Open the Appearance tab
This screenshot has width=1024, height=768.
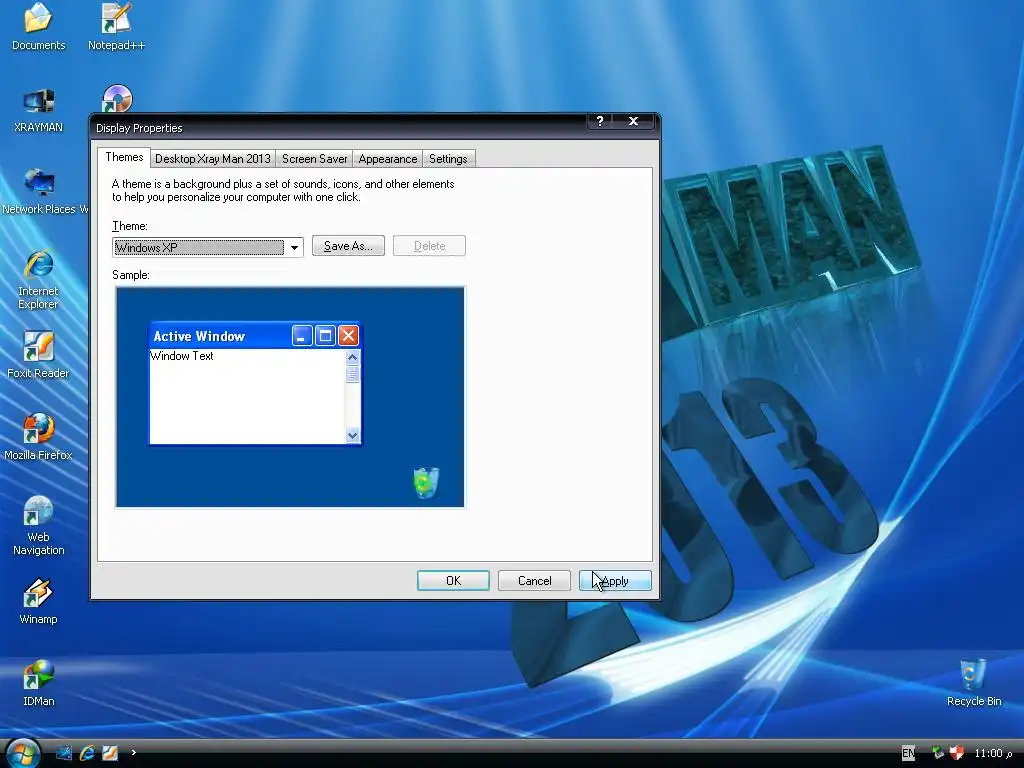point(387,159)
